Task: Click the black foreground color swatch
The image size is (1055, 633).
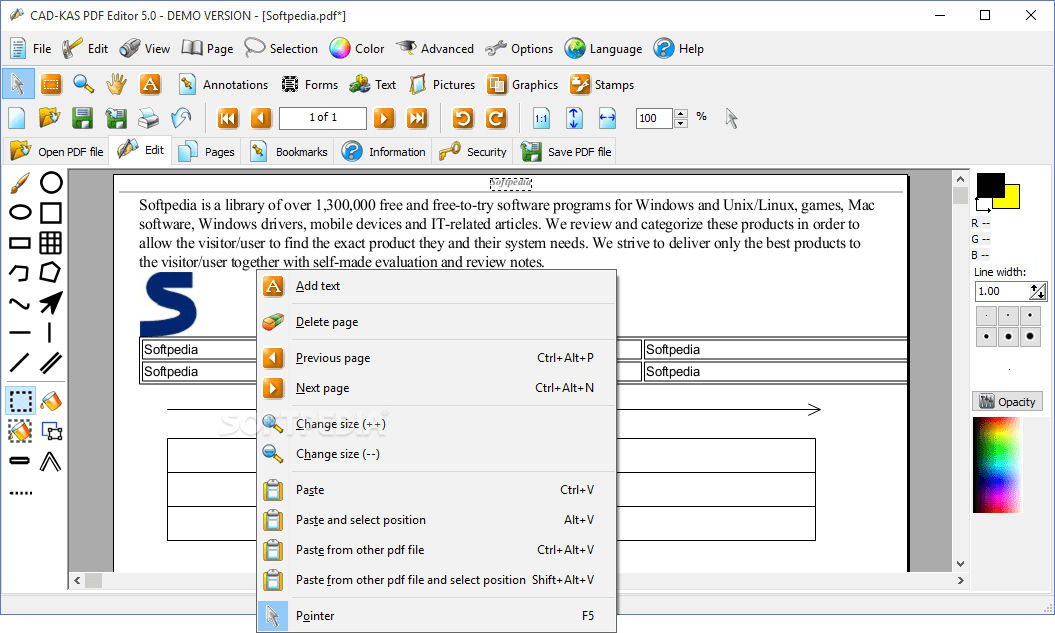Action: (990, 185)
